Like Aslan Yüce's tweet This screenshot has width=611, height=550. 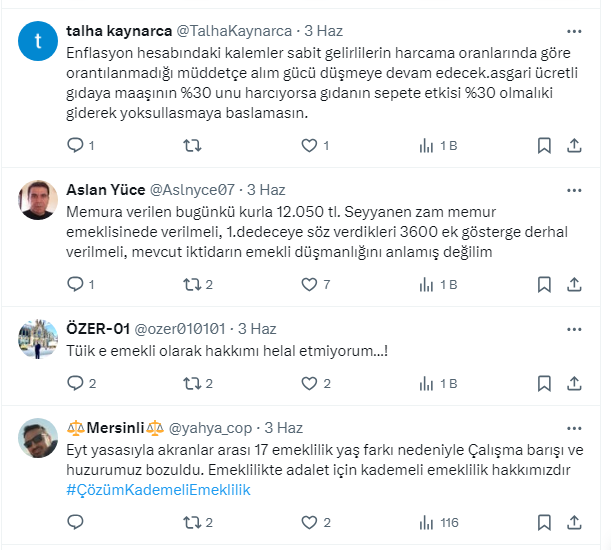coord(308,285)
